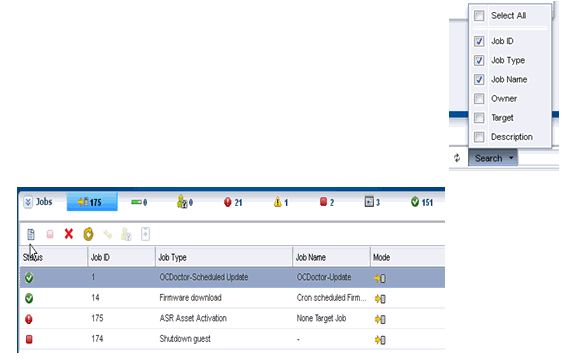568x360 pixels.
Task: Enable the Description search checkbox
Action: point(479,137)
